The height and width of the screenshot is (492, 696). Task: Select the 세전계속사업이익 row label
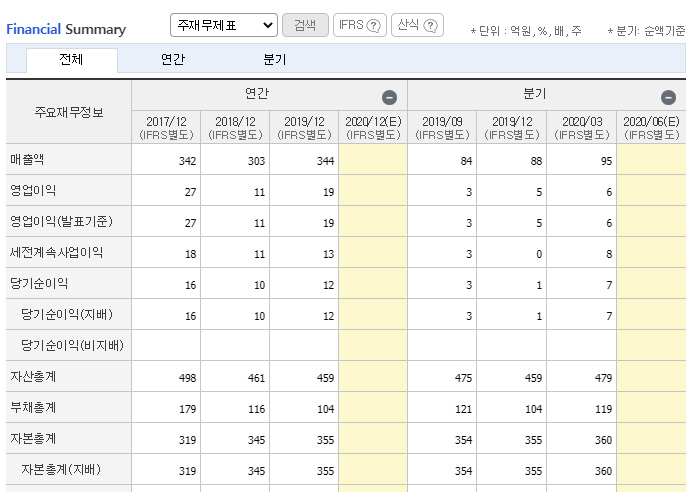click(56, 252)
